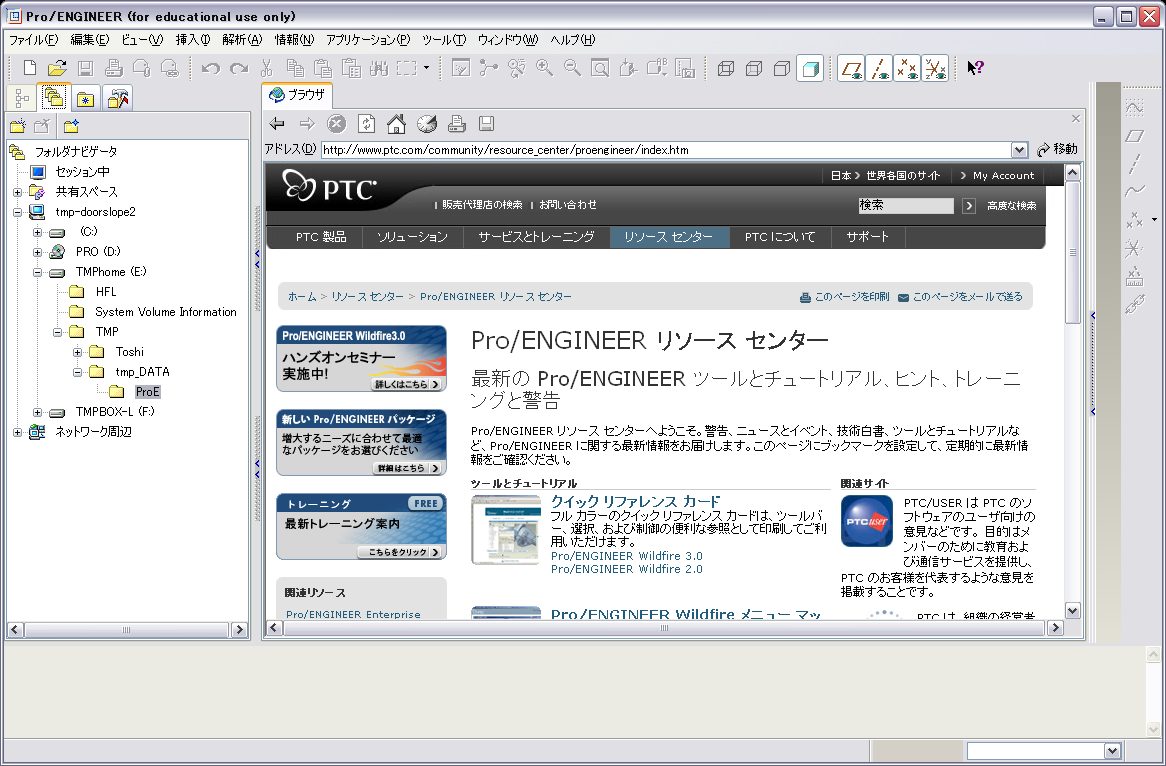Click the scissors cut icon
This screenshot has width=1166, height=766.
pos(266,68)
